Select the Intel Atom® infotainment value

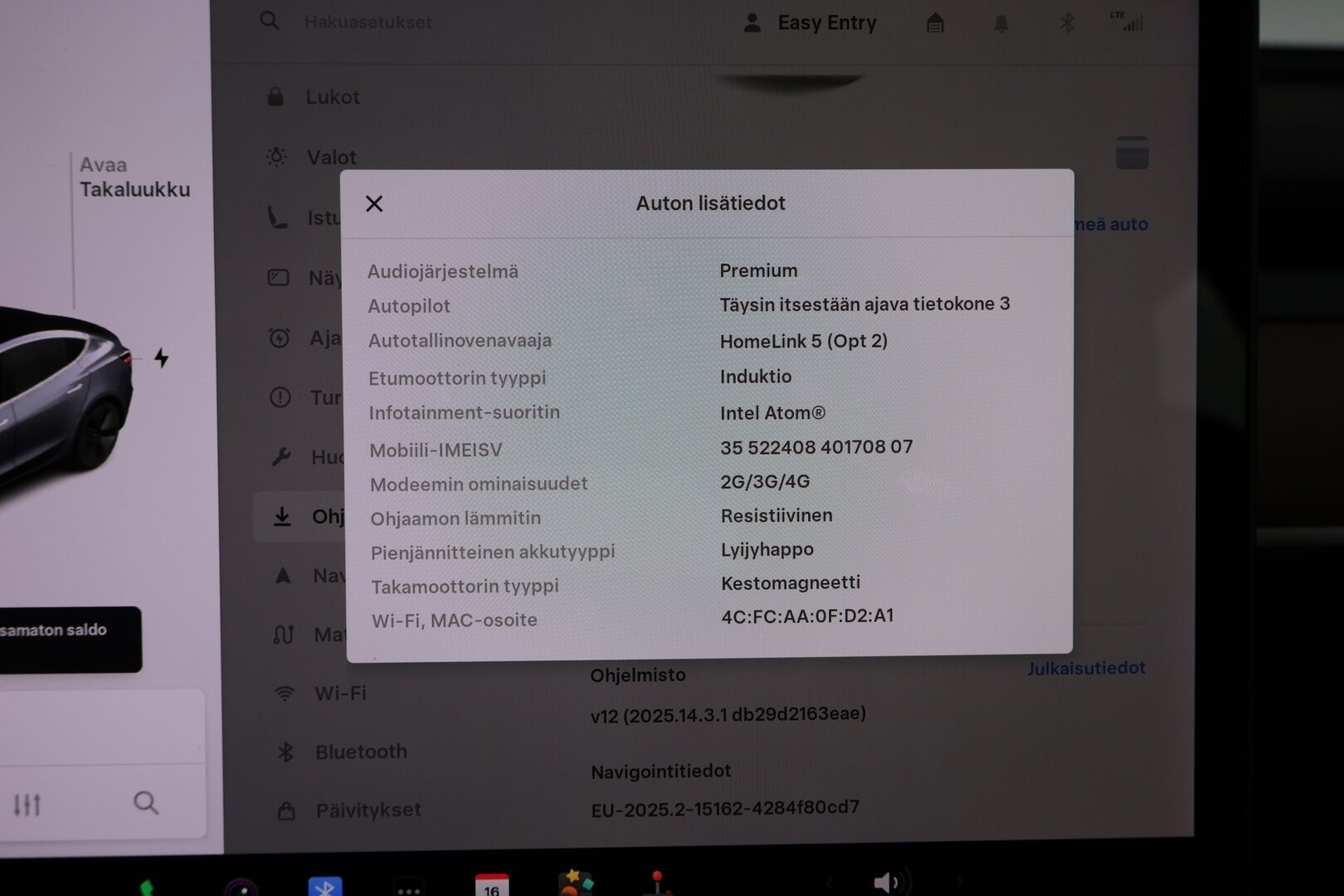pyautogui.click(x=772, y=413)
